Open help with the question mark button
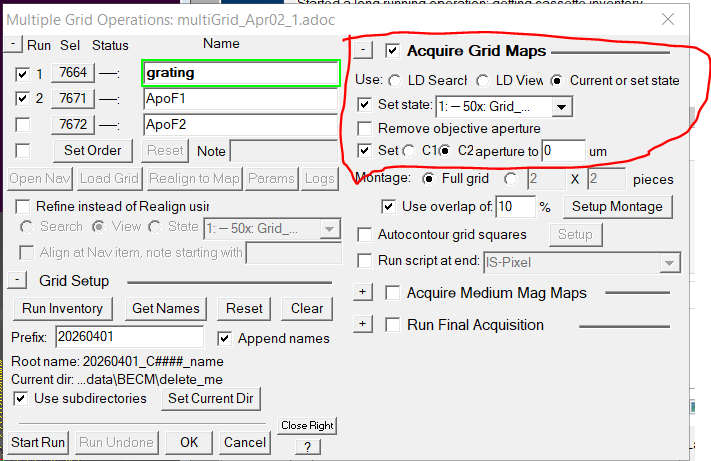 tap(307, 447)
